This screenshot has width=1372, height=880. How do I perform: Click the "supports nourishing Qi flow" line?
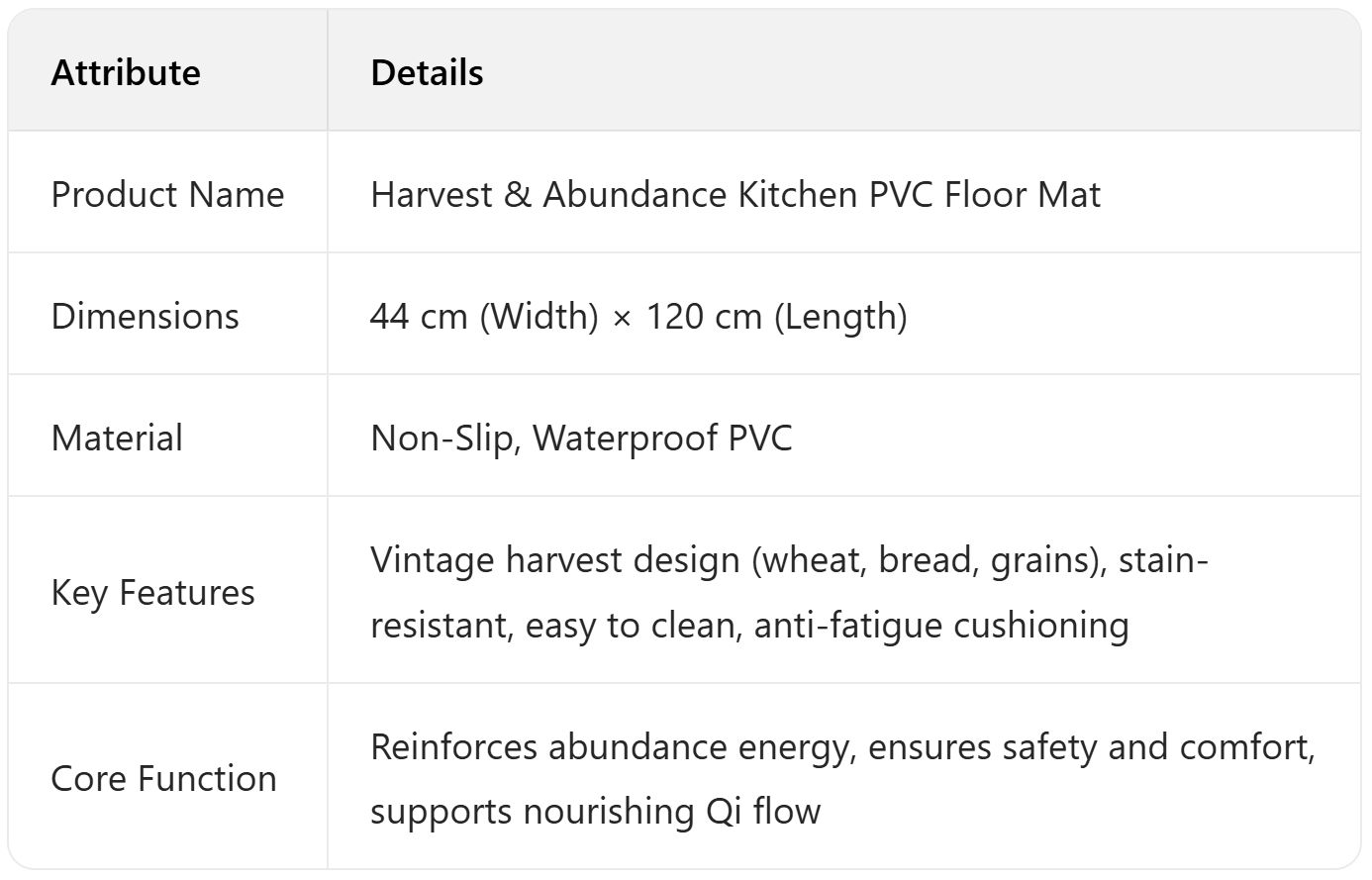(595, 811)
